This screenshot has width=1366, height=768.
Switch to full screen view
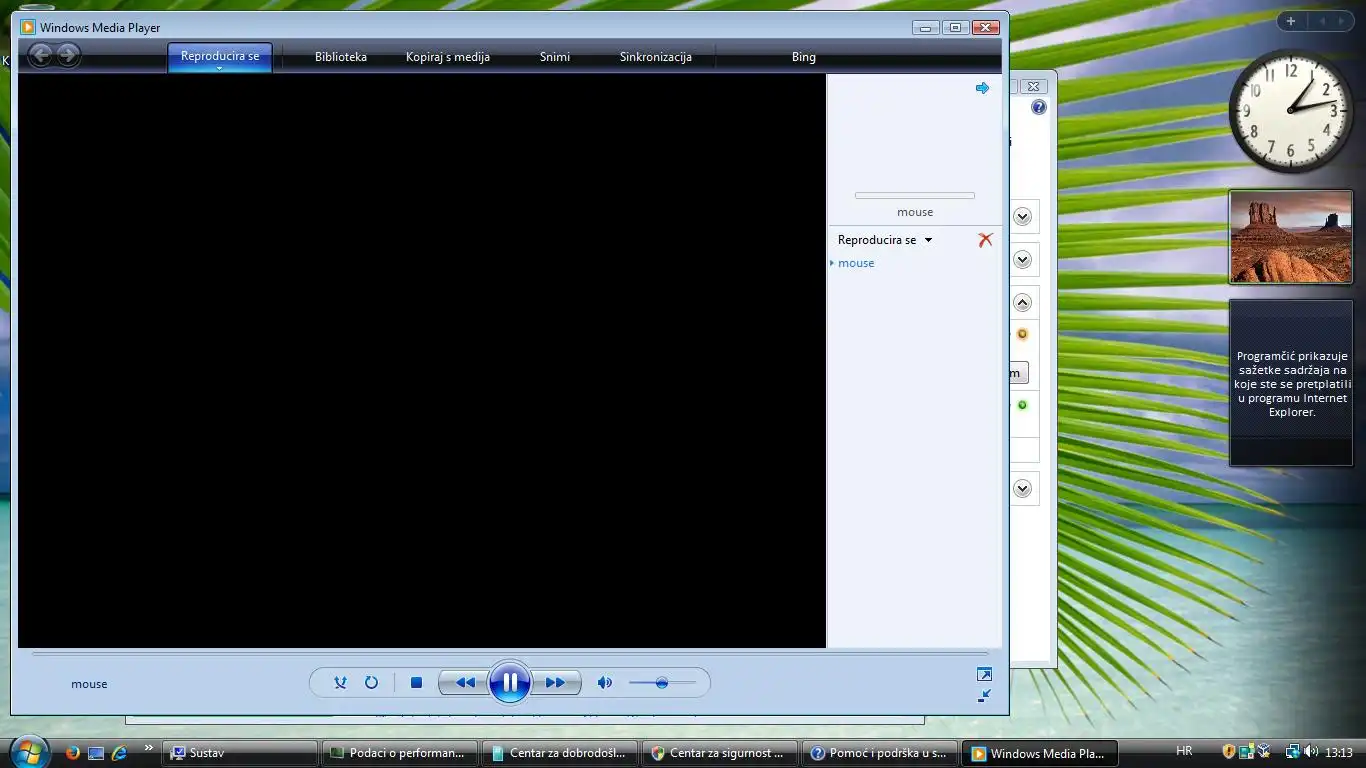coord(984,675)
